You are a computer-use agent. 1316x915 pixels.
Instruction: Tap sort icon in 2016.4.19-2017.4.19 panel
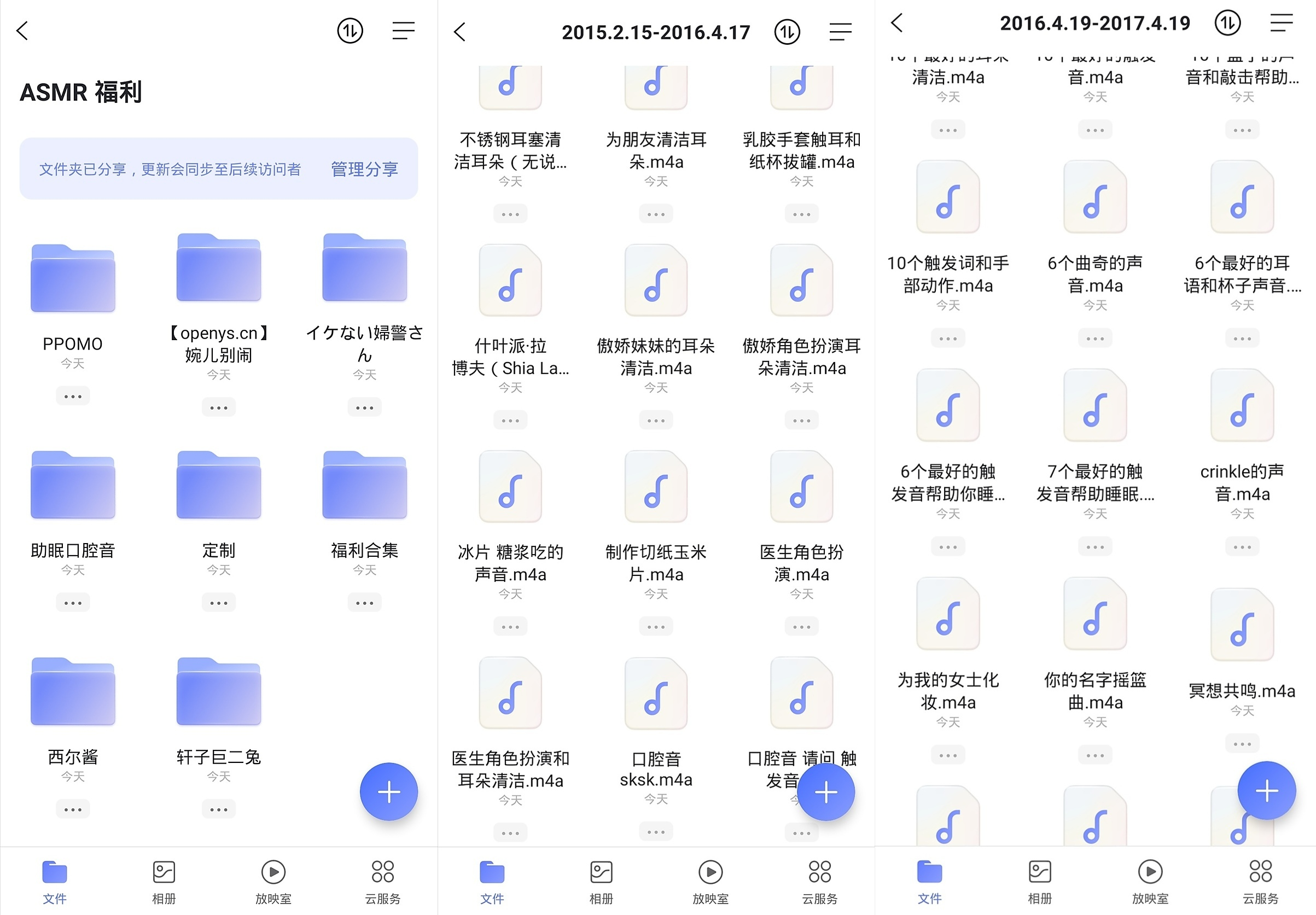pyautogui.click(x=1227, y=23)
